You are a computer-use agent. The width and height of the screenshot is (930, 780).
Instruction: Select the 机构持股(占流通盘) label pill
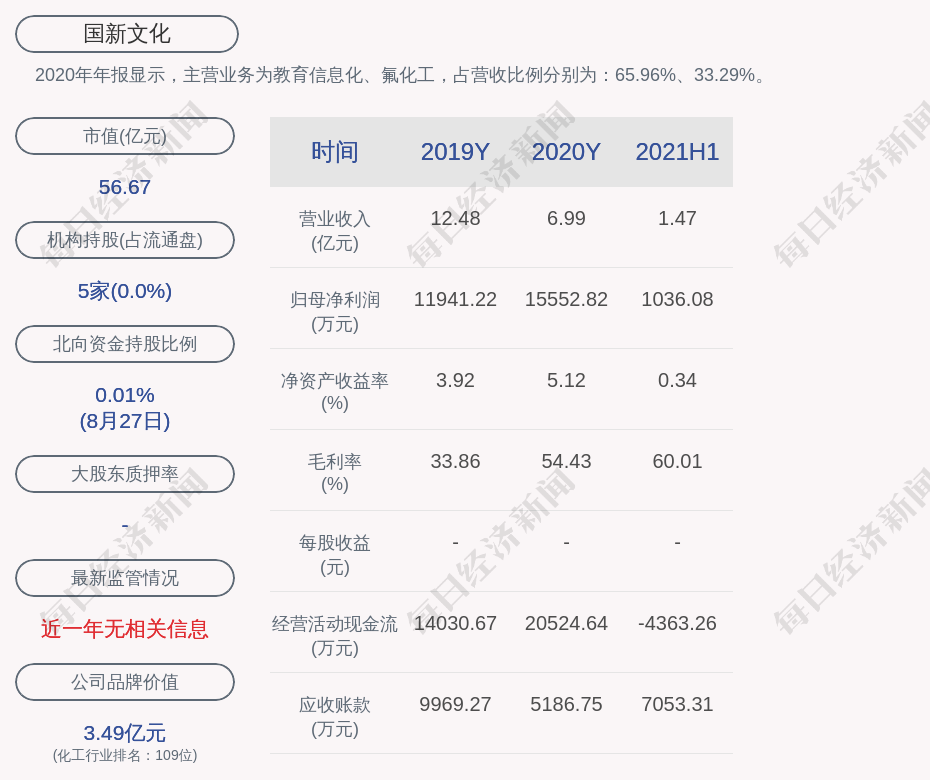click(125, 240)
